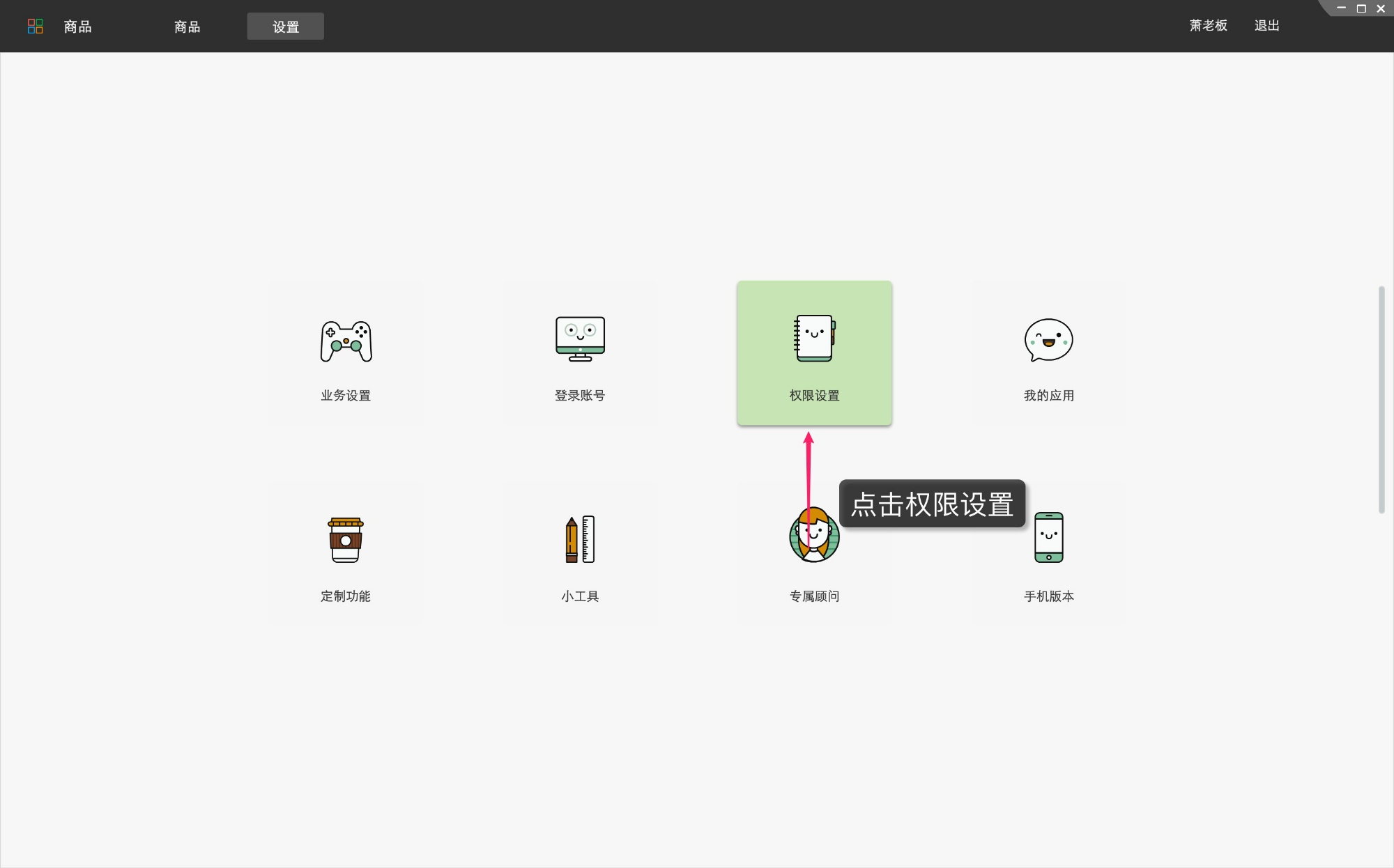This screenshot has height=868, width=1394.
Task: Click the colorful grid app logo
Action: (35, 26)
